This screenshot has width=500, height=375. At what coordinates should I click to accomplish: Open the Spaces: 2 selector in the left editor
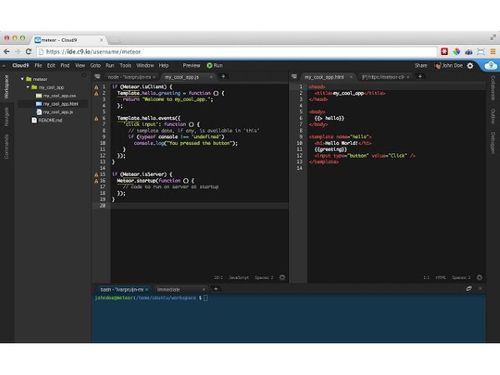click(x=264, y=277)
